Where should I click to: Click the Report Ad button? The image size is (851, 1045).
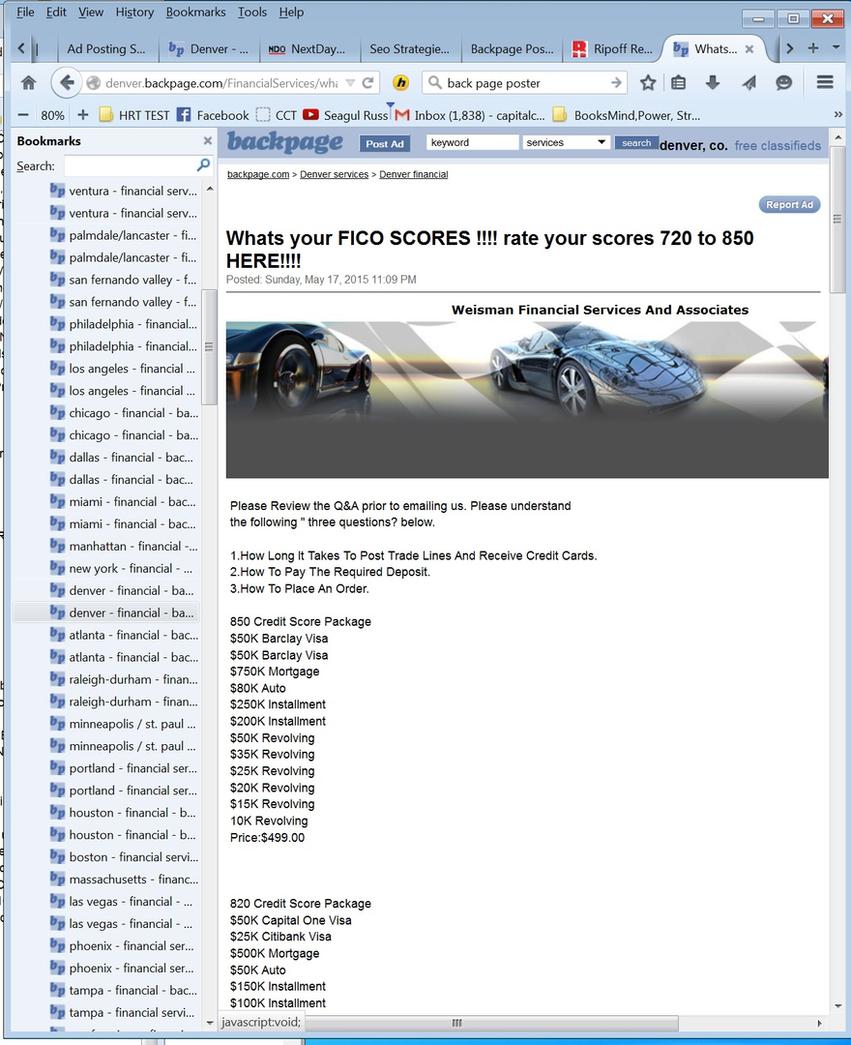pos(789,205)
